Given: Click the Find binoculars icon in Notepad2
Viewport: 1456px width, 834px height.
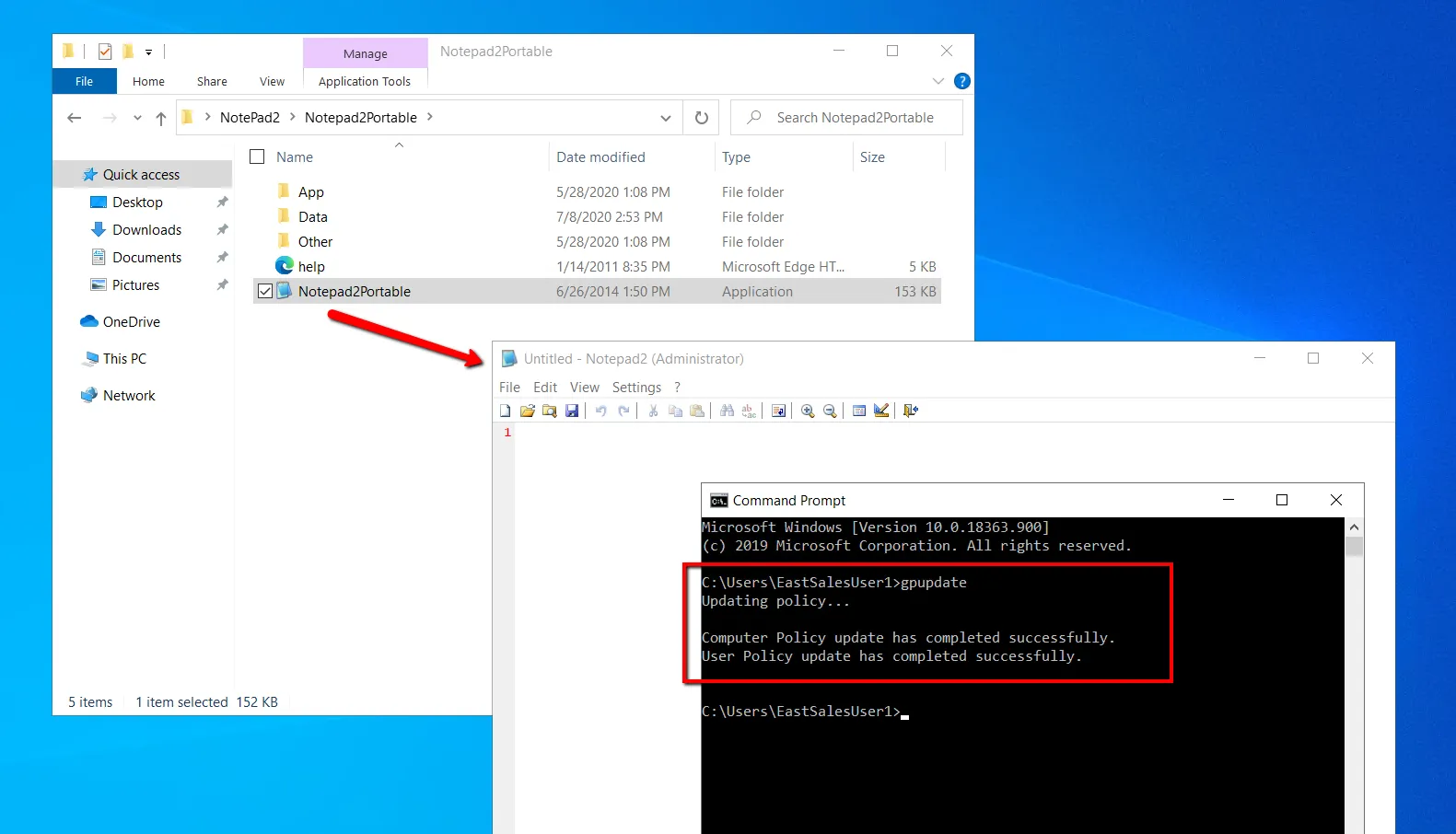Looking at the screenshot, I should [727, 411].
